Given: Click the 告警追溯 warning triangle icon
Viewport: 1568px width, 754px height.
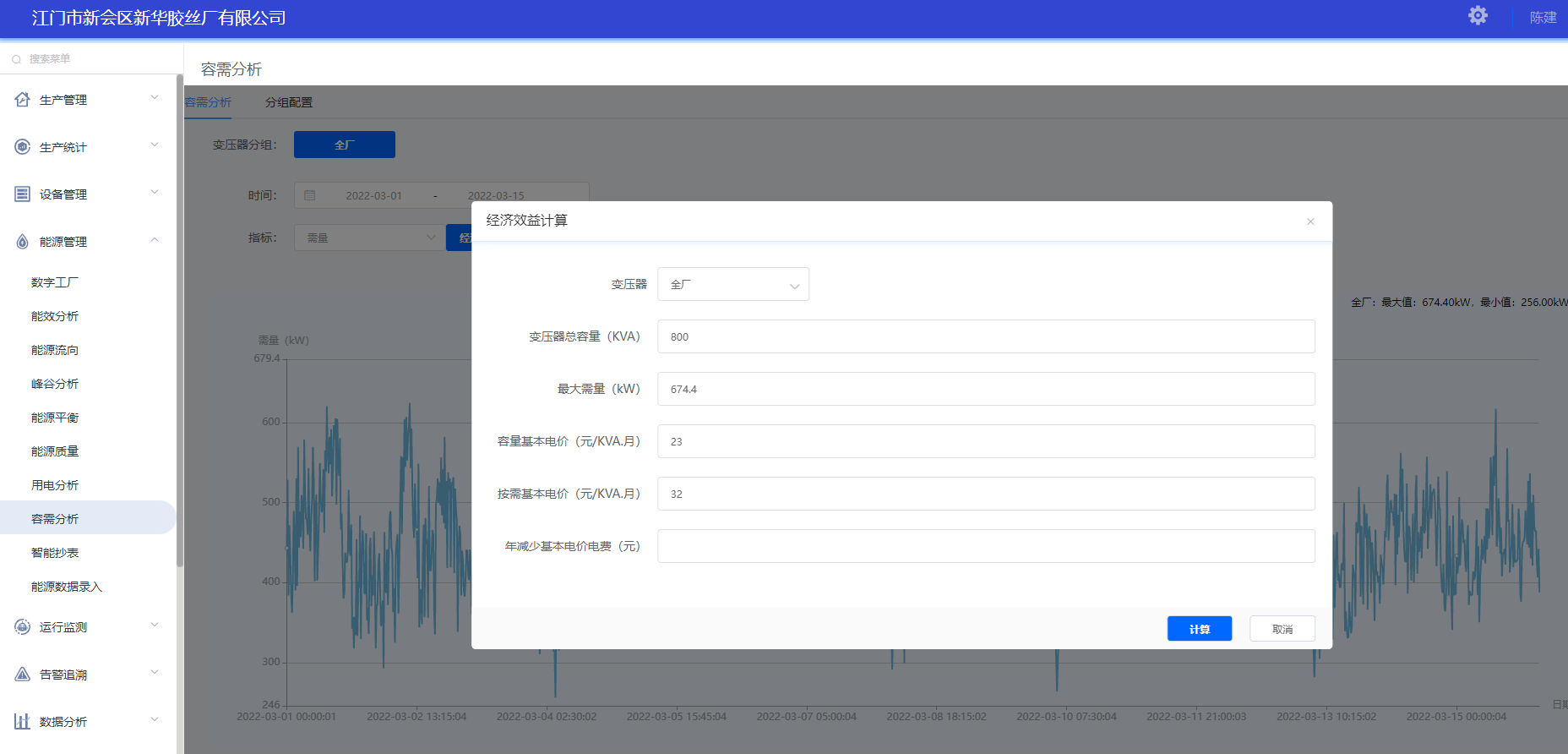Looking at the screenshot, I should [x=23, y=675].
